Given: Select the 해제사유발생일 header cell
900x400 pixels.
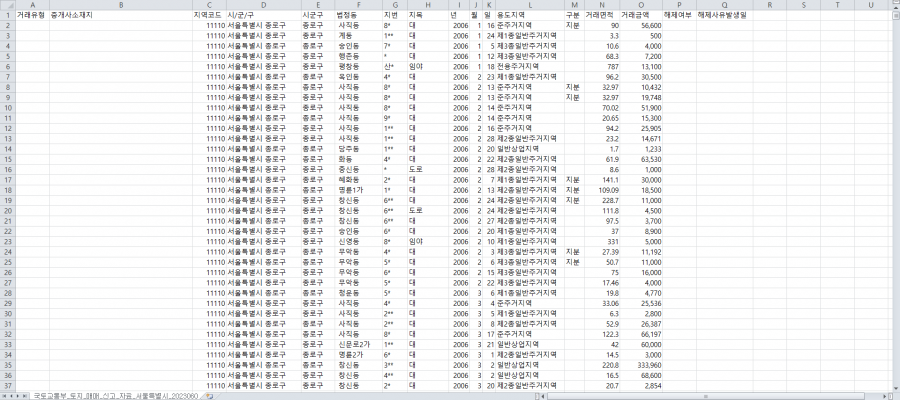Looking at the screenshot, I should 725,15.
